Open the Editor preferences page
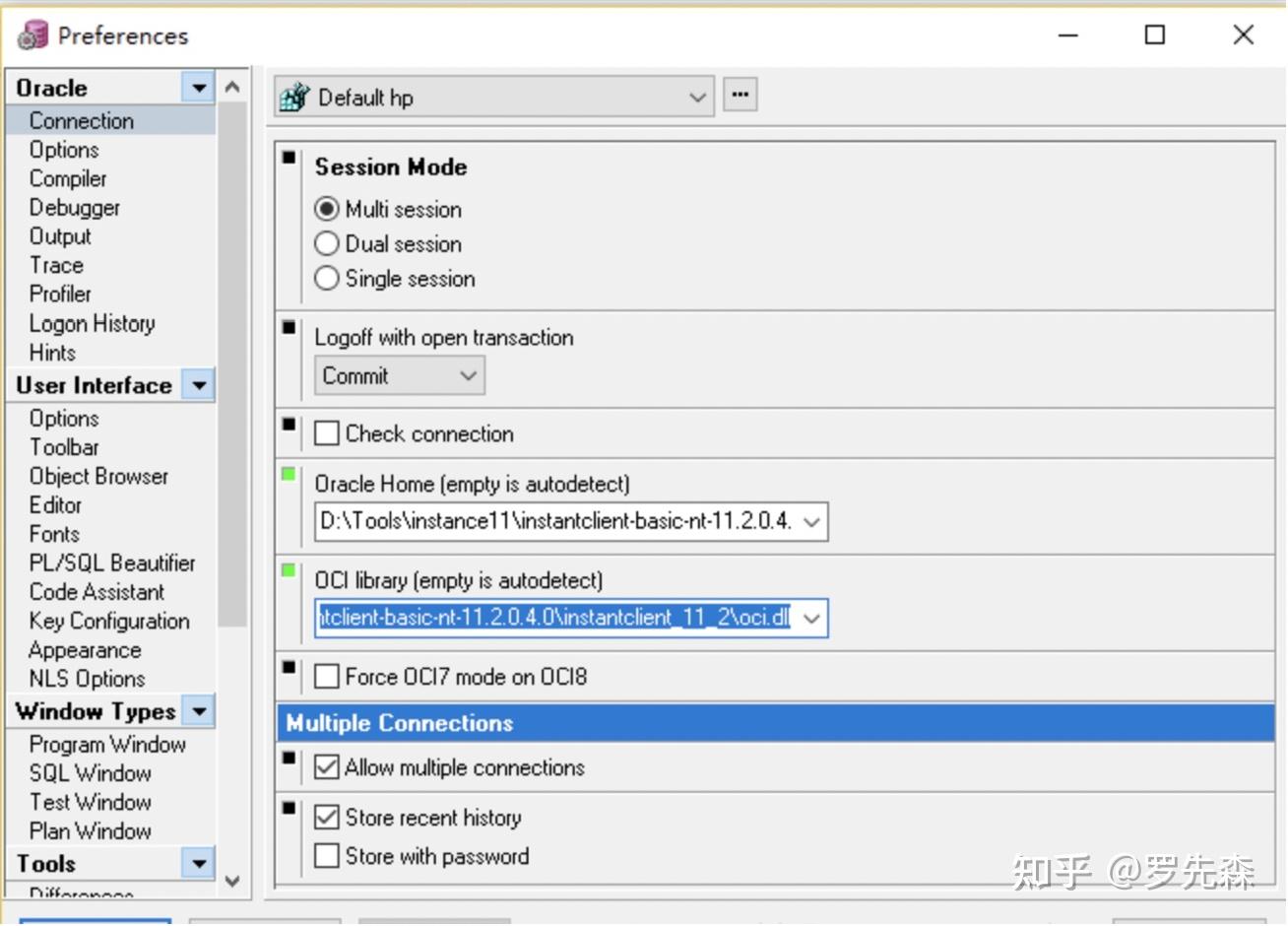Viewport: 1288px width, 926px height. click(x=55, y=505)
